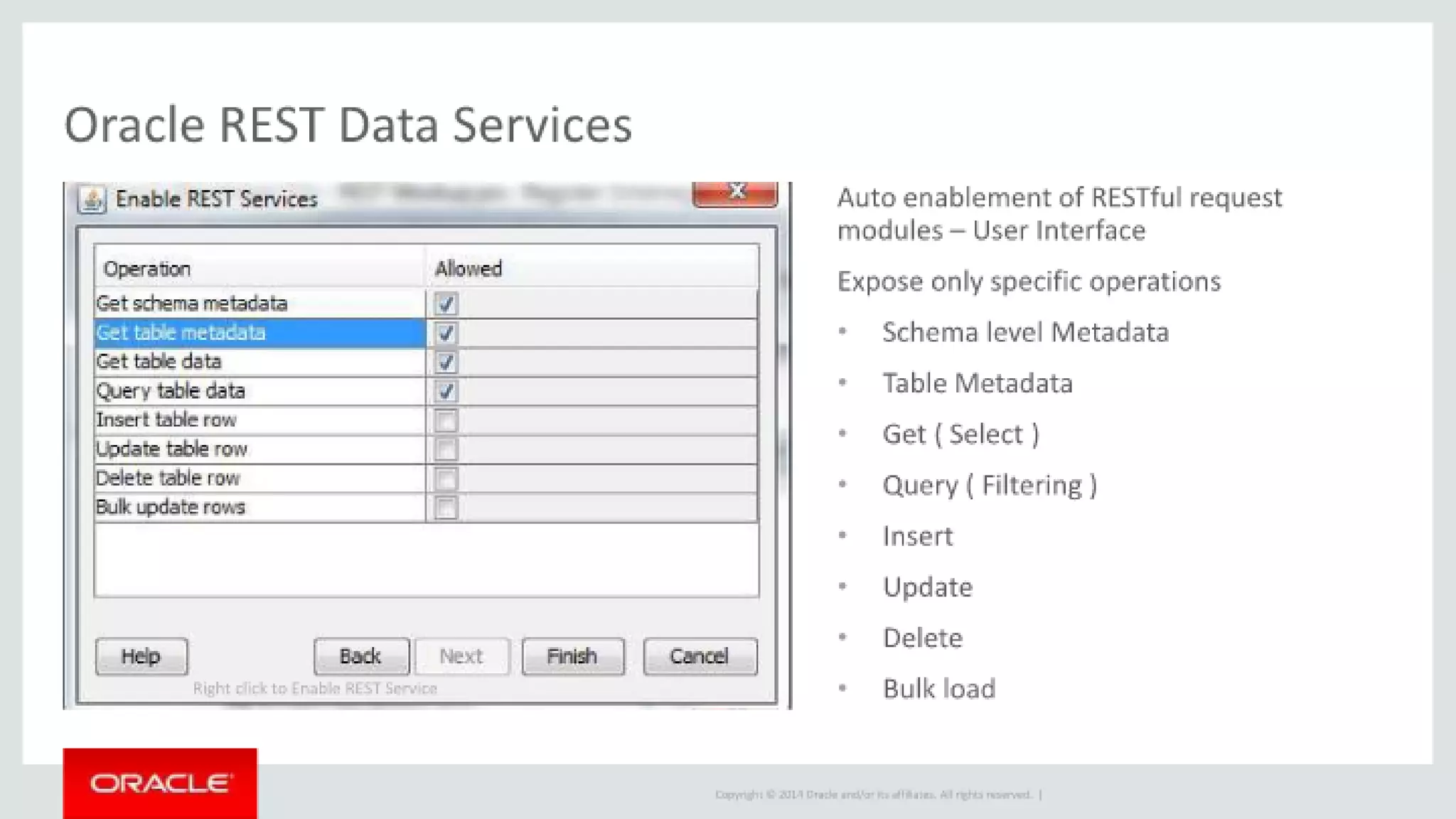This screenshot has height=819, width=1456.
Task: Go back with the Back button
Action: click(x=361, y=656)
